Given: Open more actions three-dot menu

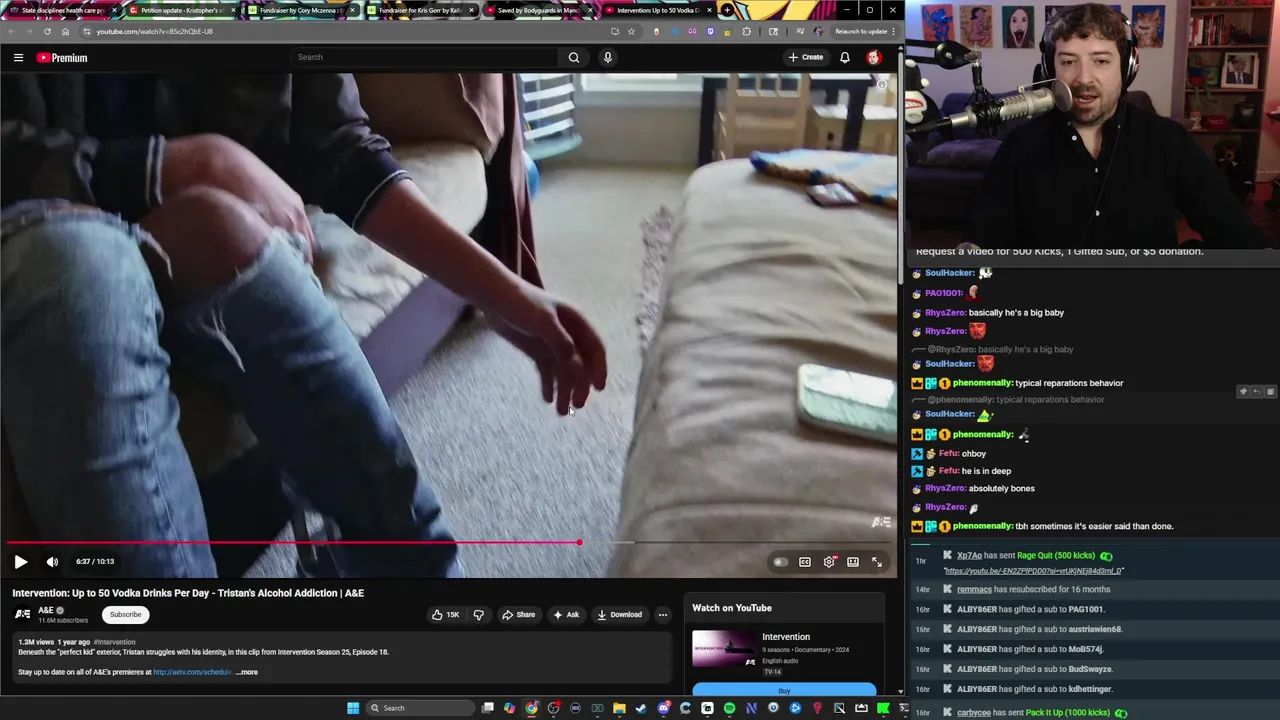Looking at the screenshot, I should tap(663, 615).
